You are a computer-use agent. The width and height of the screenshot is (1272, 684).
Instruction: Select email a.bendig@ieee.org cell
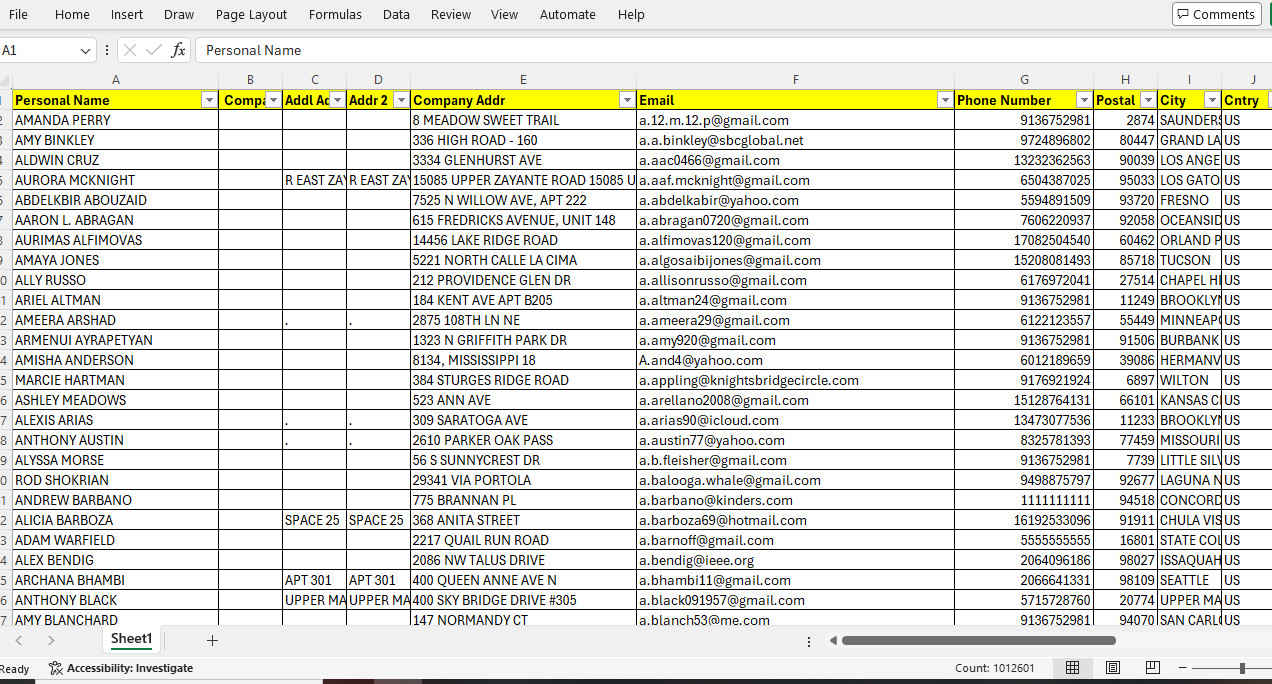(x=795, y=560)
